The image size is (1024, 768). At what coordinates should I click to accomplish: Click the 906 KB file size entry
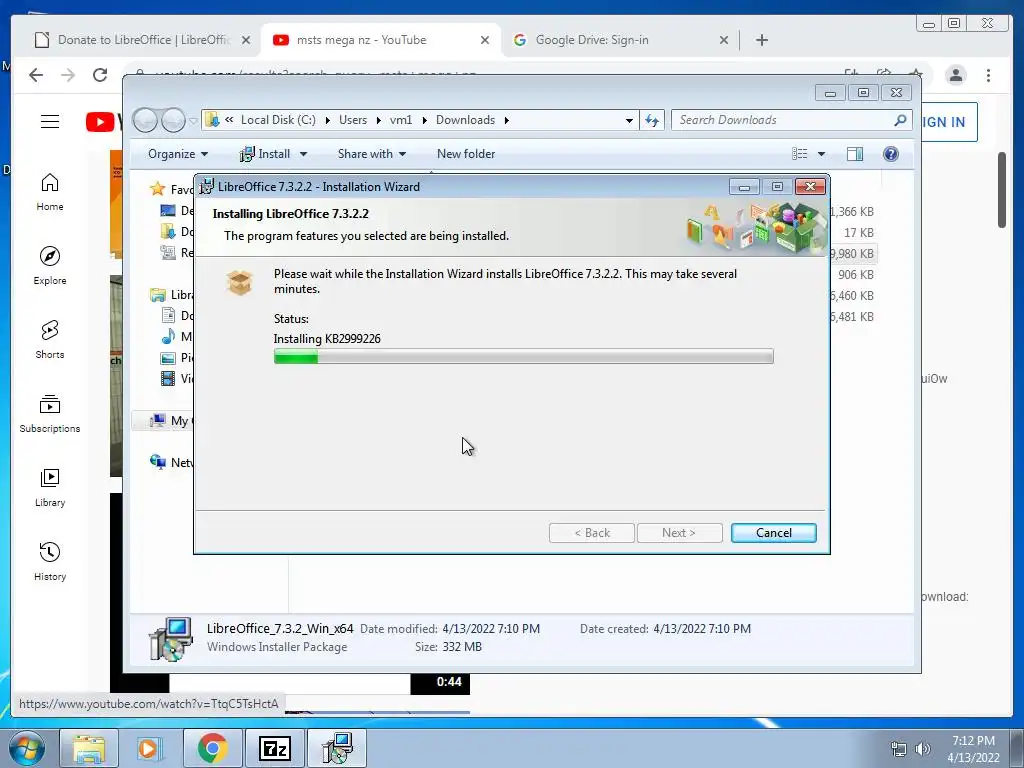pos(856,274)
